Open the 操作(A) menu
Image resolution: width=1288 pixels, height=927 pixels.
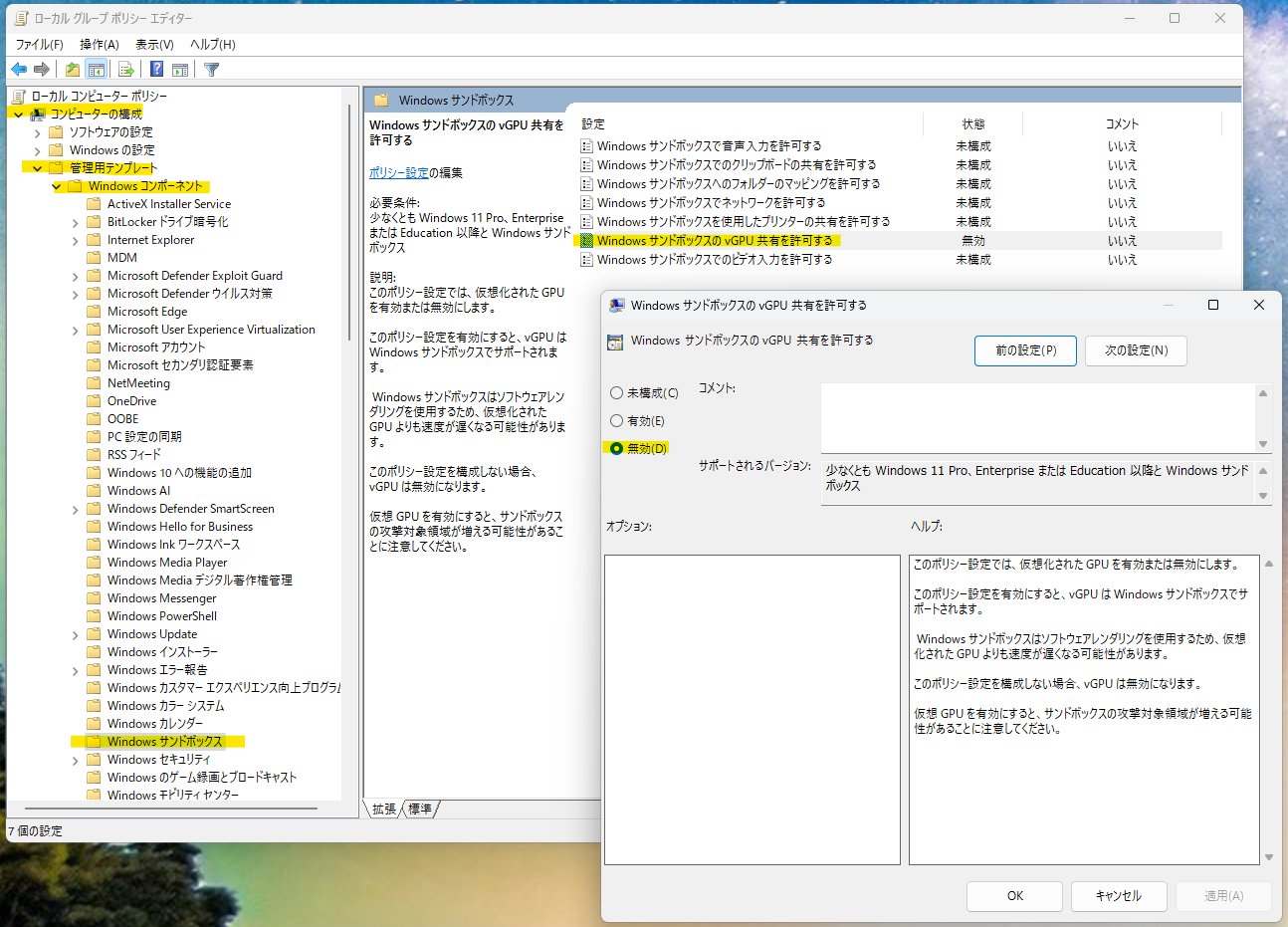tap(100, 45)
